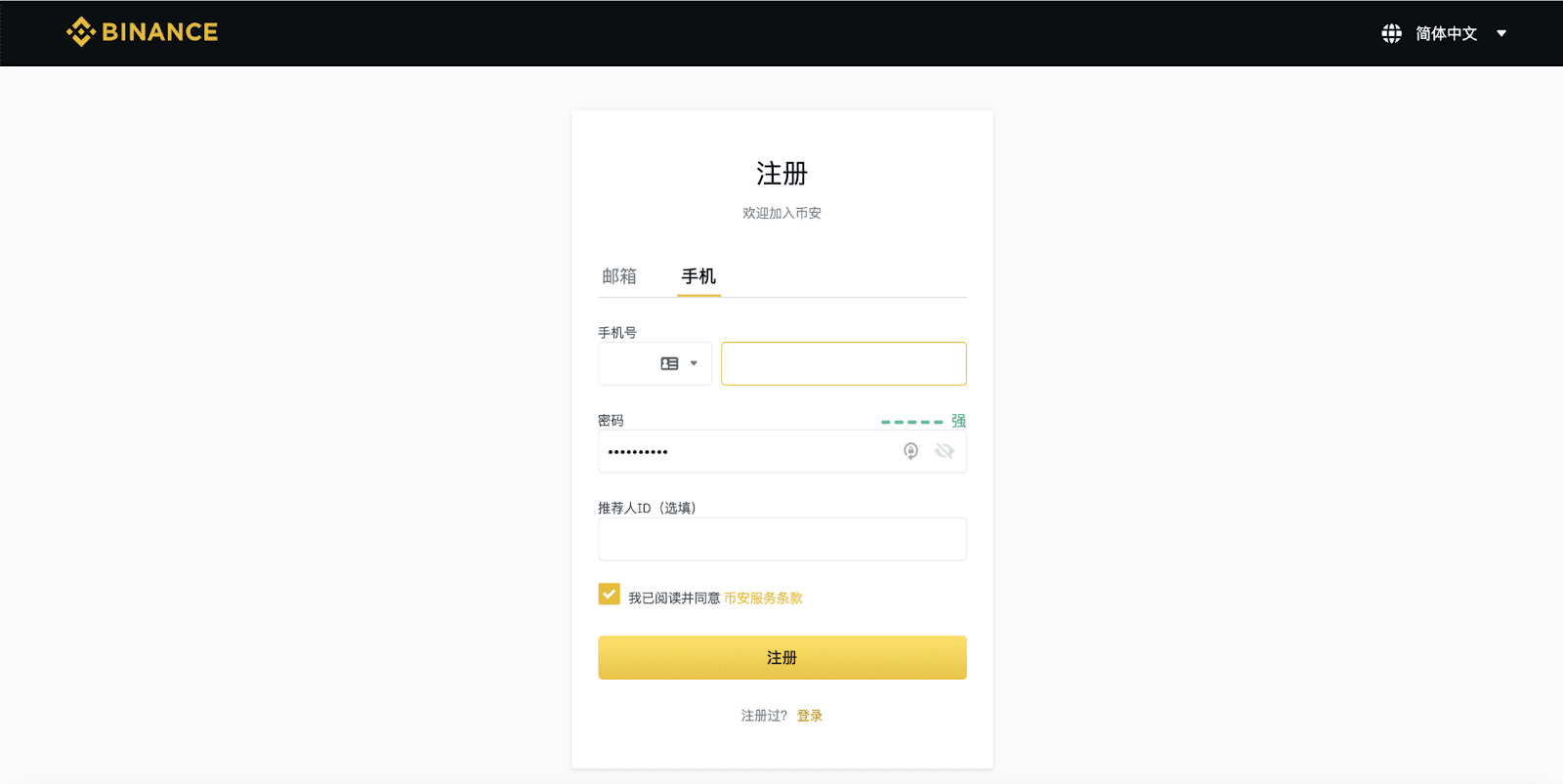
Task: Click the country flag card icon
Action: 669,363
